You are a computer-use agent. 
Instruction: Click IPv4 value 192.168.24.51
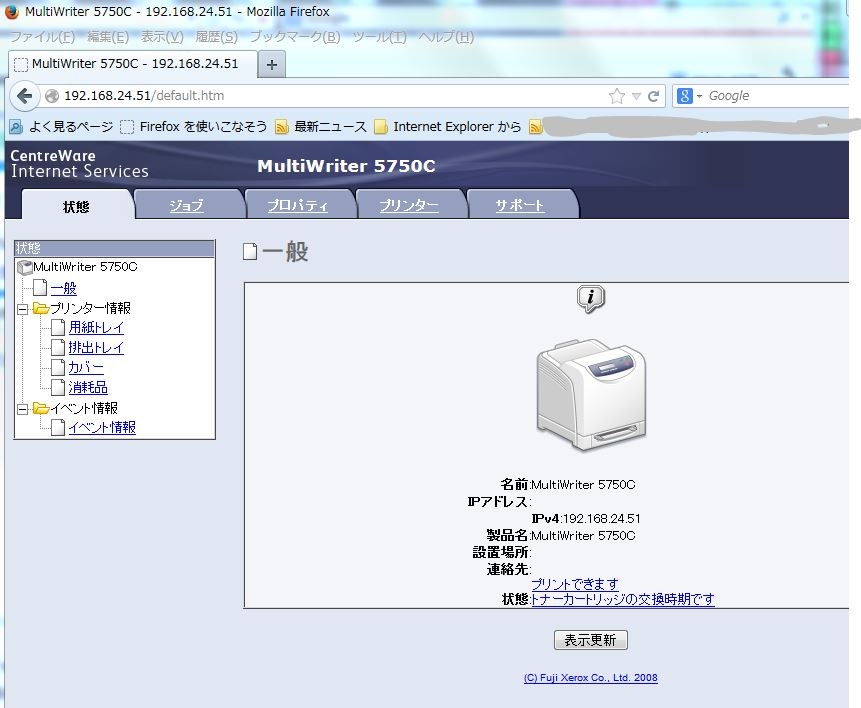tap(601, 519)
